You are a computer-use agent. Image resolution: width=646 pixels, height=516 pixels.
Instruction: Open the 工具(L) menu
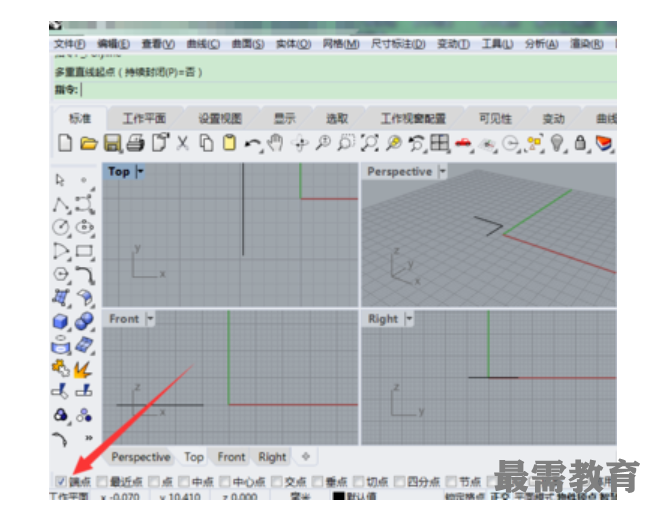497,44
